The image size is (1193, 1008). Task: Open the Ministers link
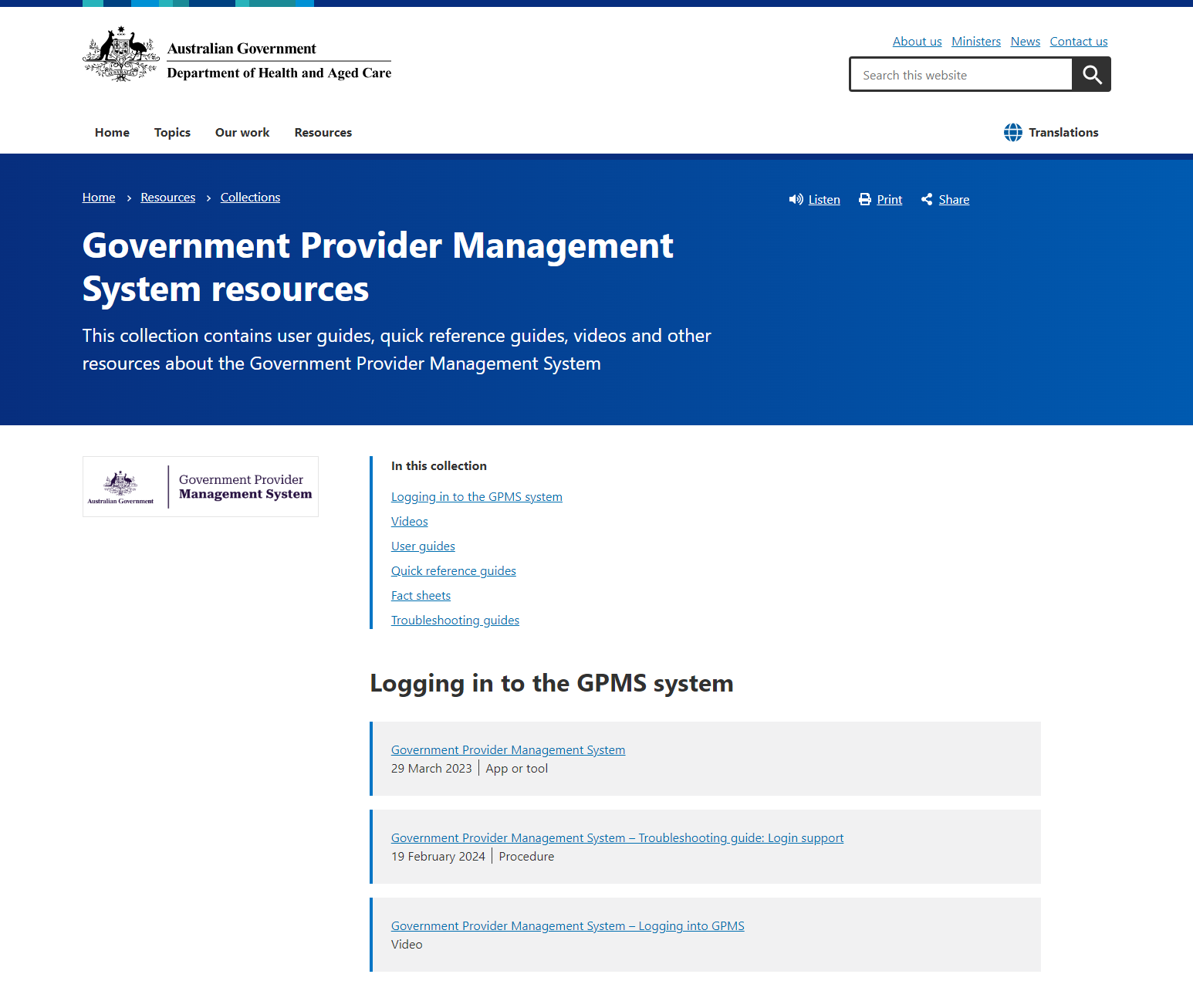975,41
